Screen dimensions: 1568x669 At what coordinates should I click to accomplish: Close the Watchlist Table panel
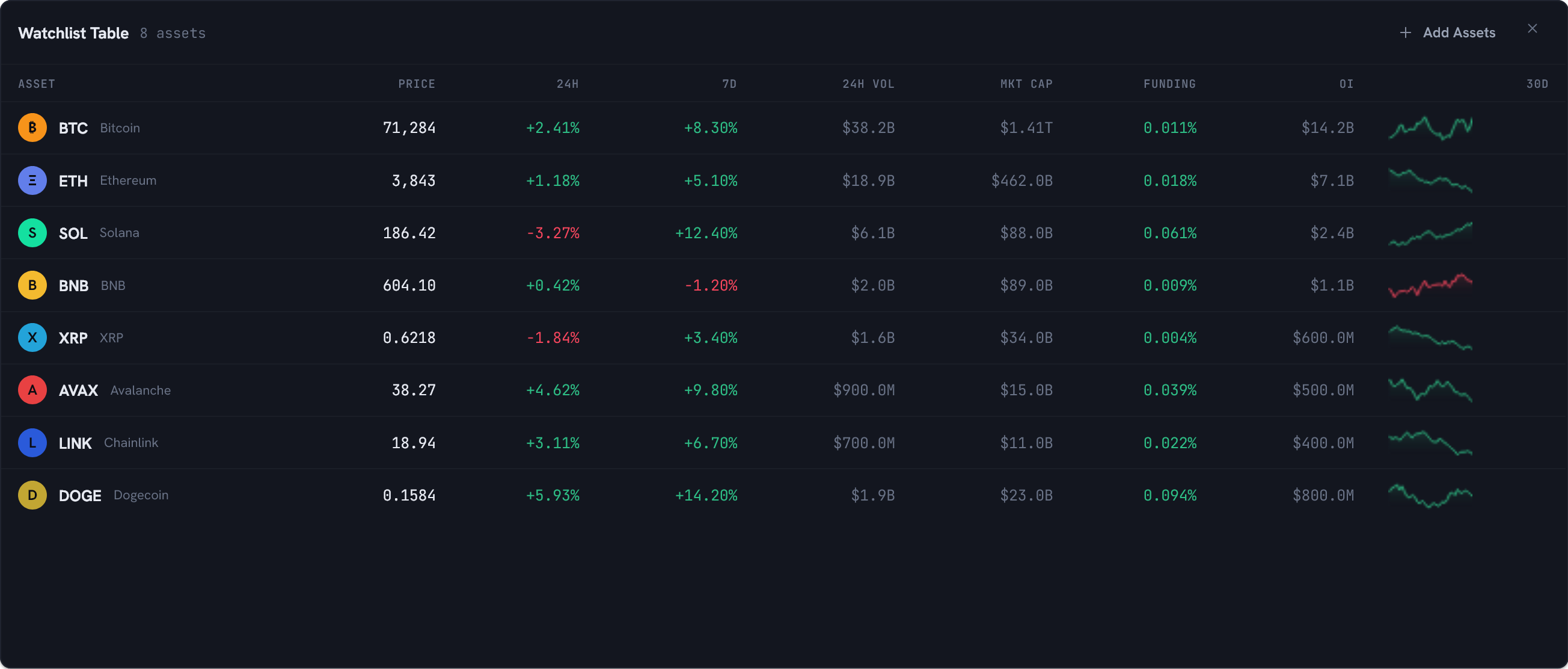click(1532, 29)
